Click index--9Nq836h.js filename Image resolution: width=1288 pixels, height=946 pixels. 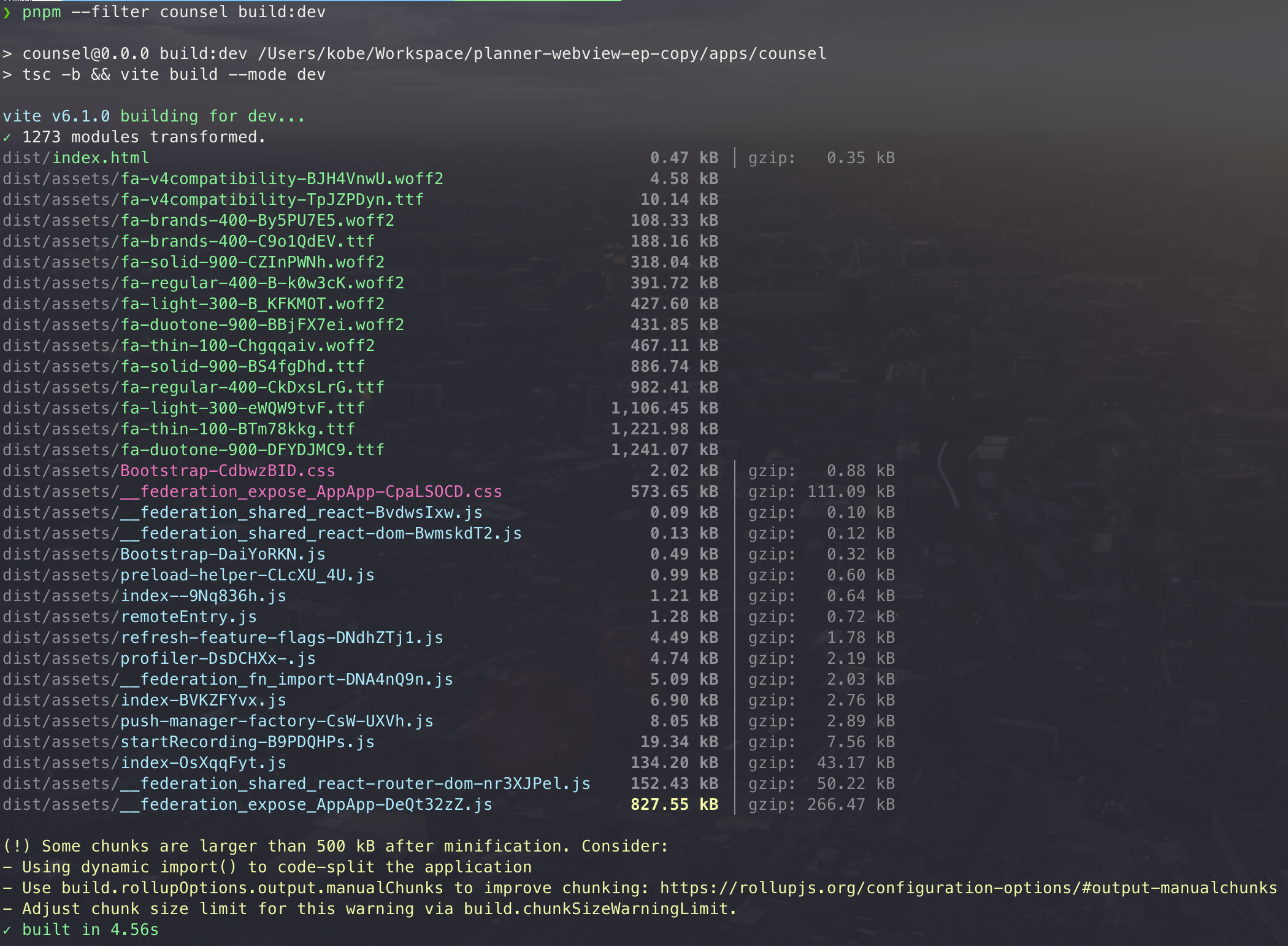204,596
